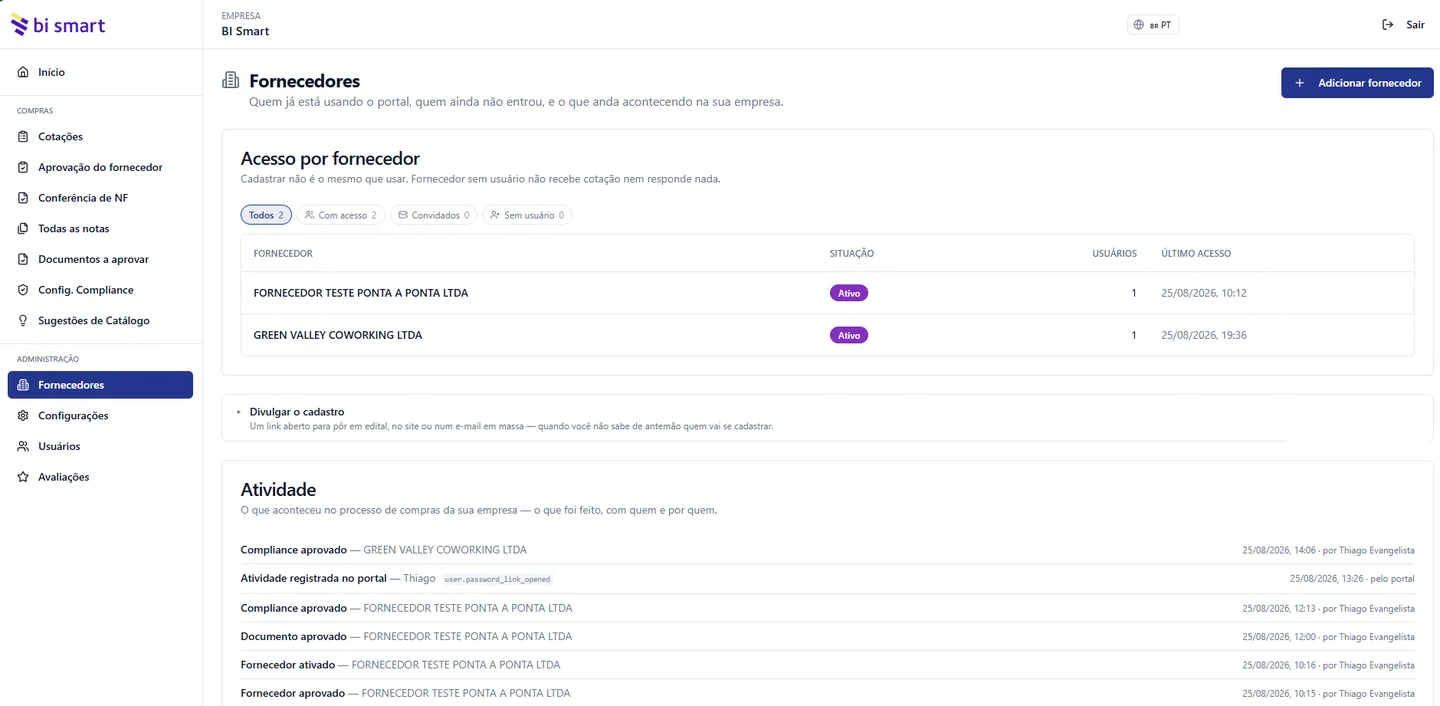This screenshot has width=1440, height=706.
Task: Open the Configurações page
Action: pyautogui.click(x=100, y=416)
